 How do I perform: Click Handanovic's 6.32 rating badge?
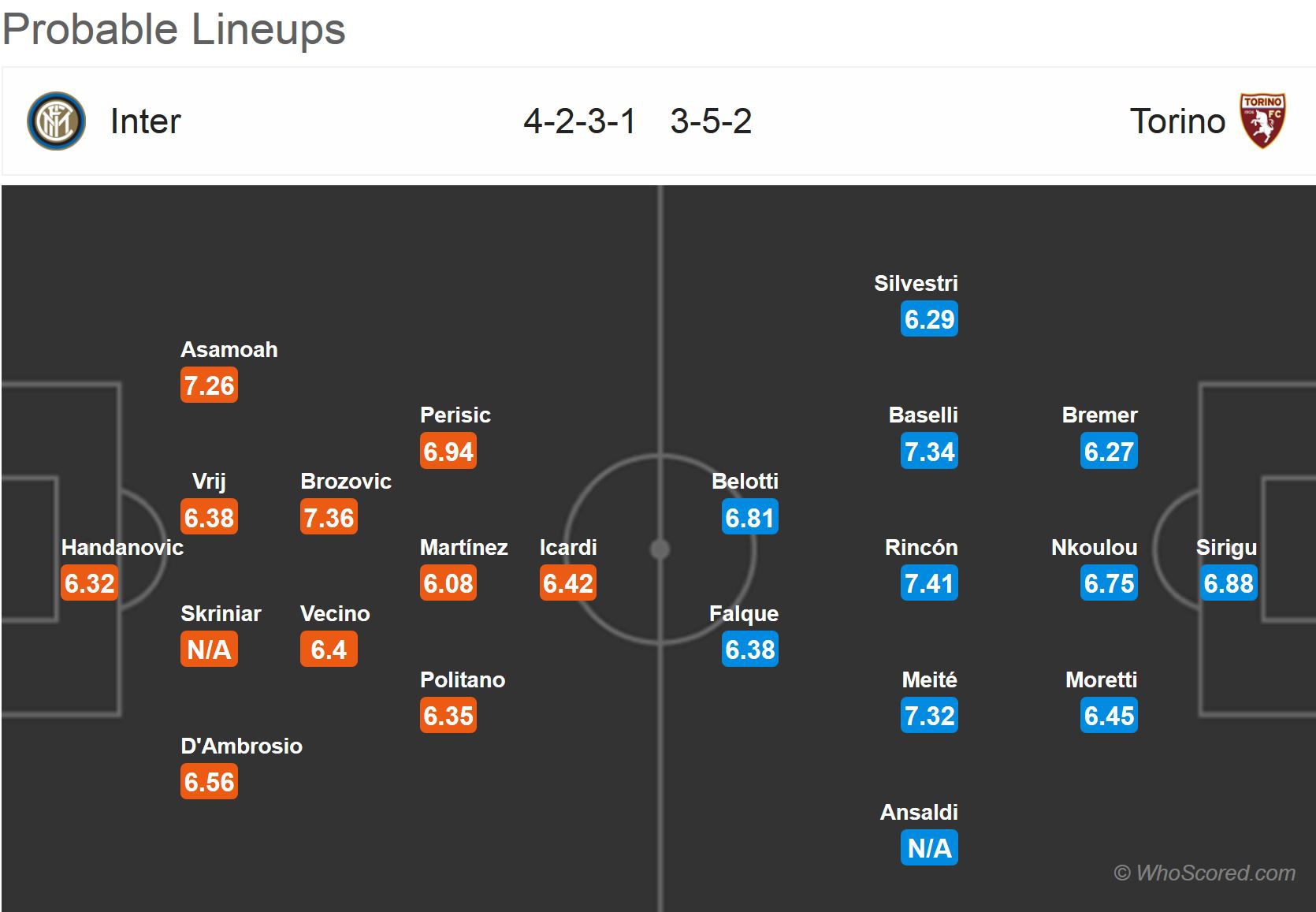click(x=90, y=583)
